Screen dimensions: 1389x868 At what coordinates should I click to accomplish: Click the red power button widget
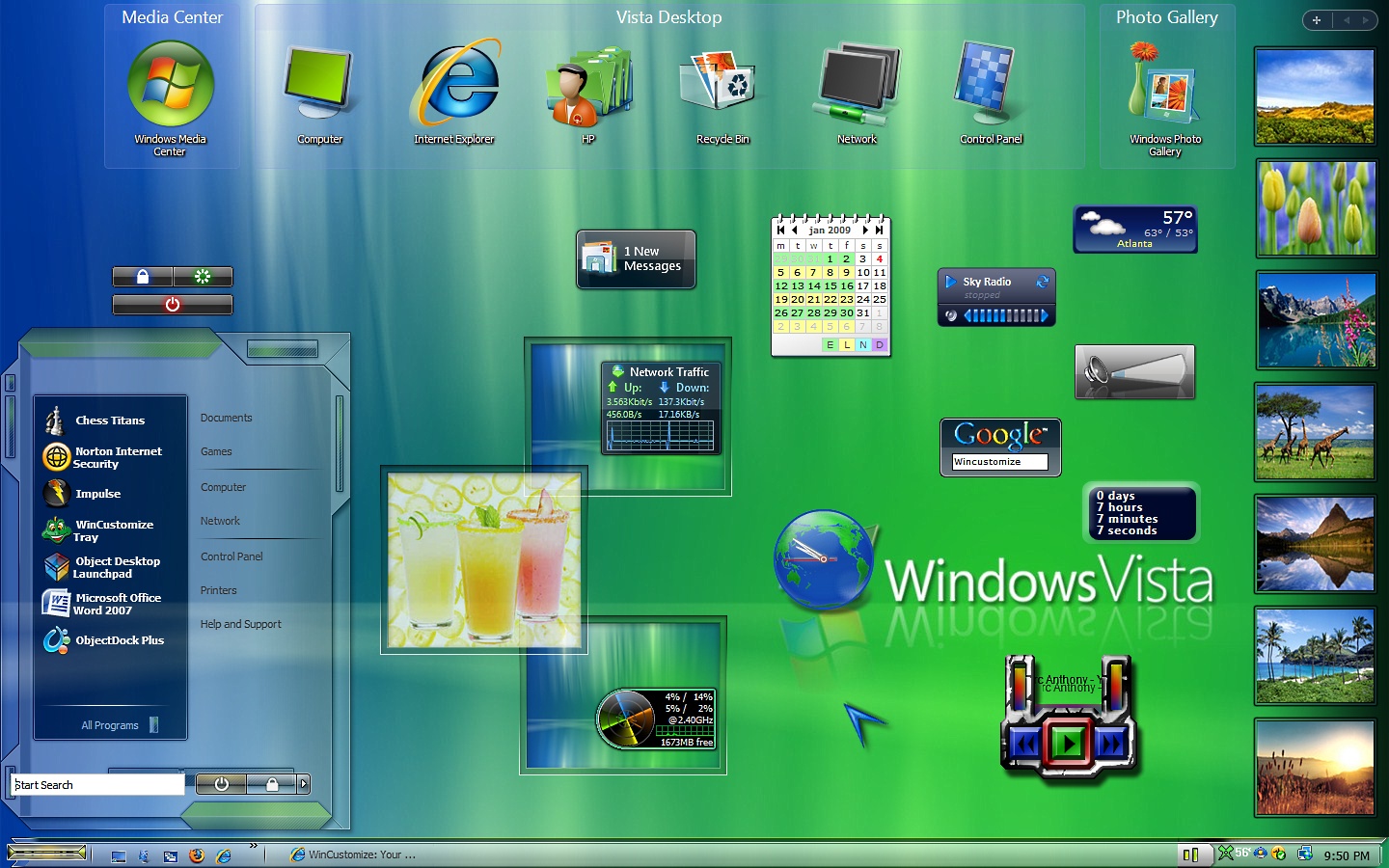173,305
